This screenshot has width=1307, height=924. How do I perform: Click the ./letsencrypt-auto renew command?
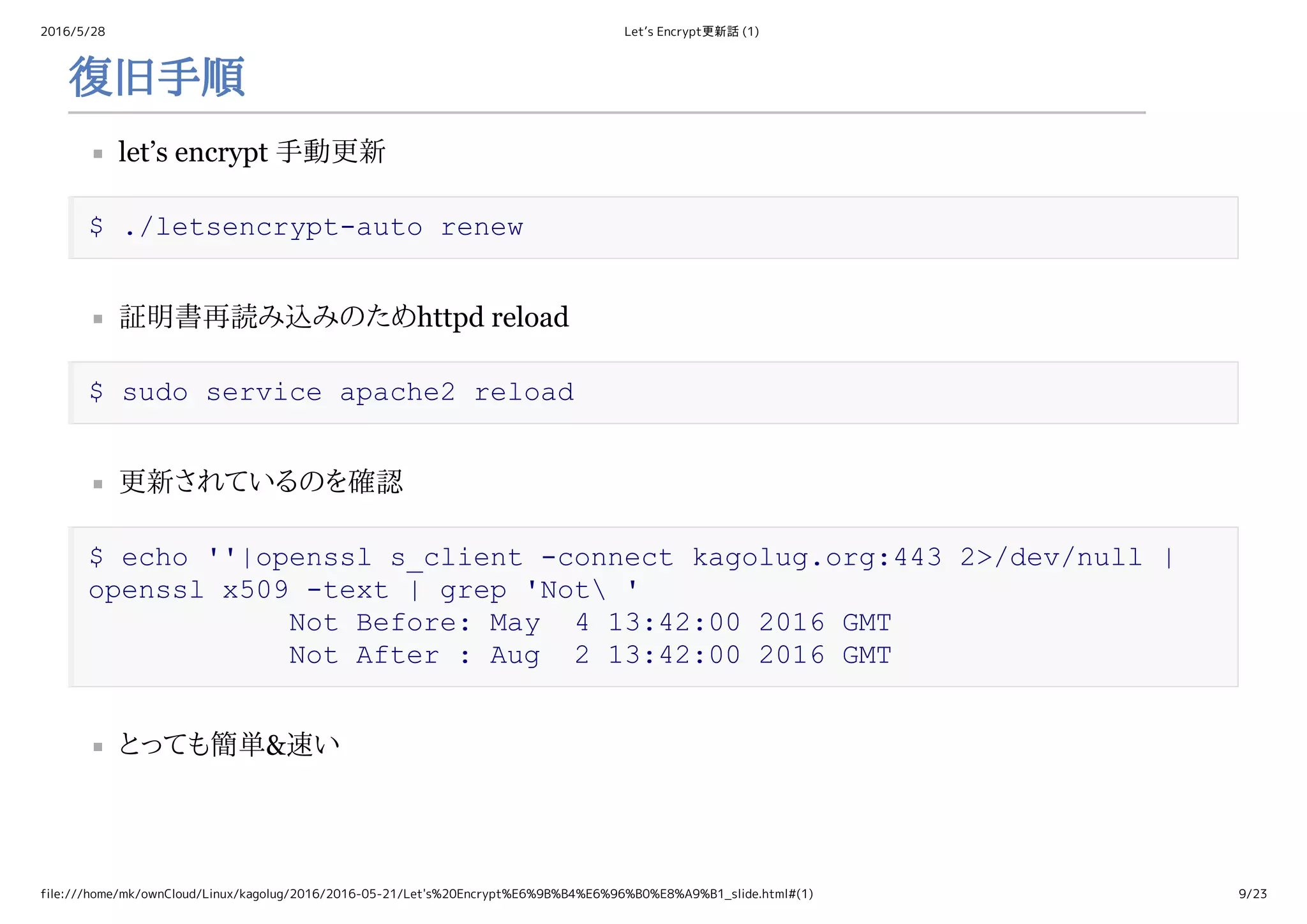(306, 227)
